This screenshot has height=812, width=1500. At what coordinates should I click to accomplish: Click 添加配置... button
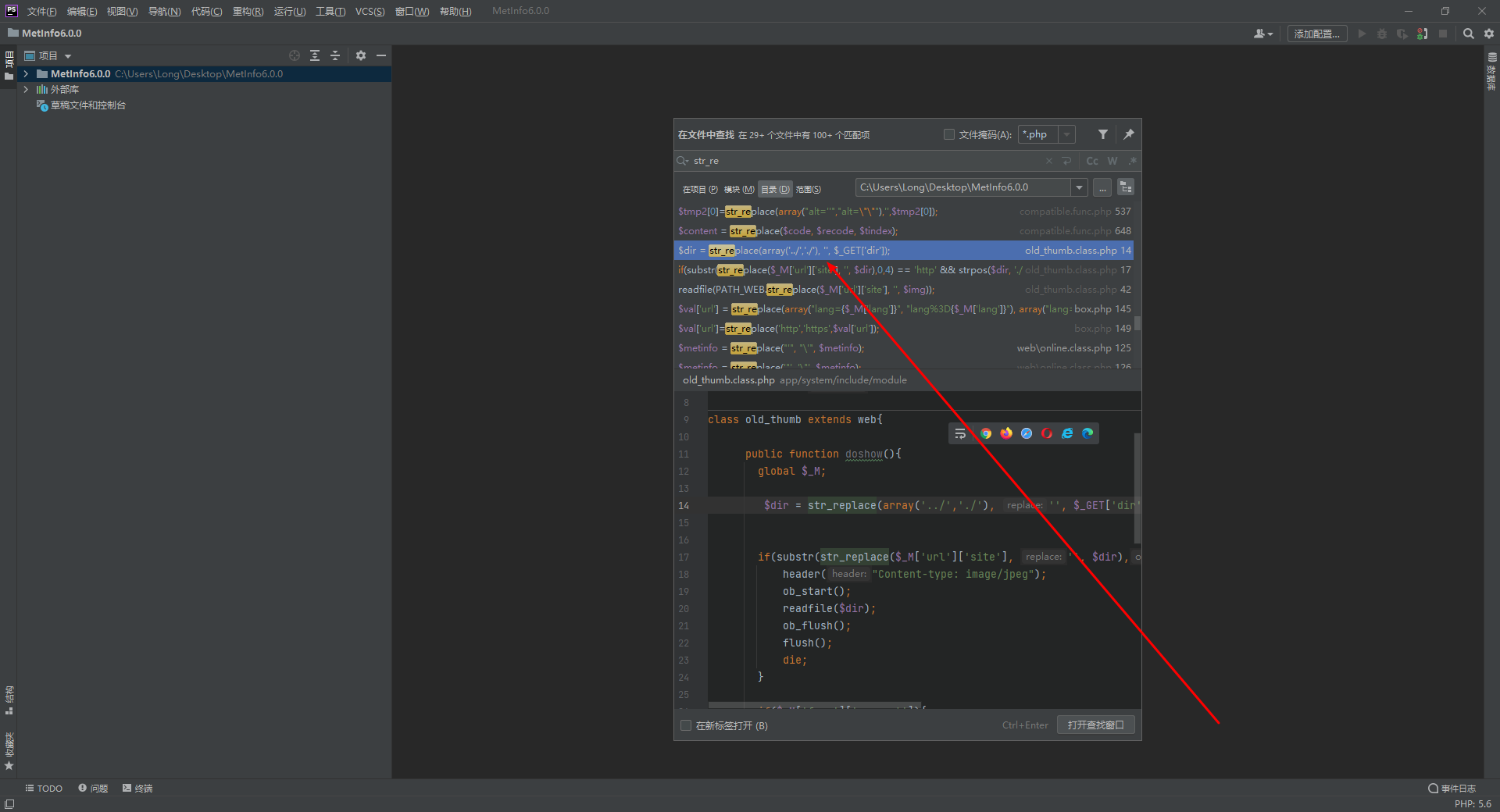point(1317,34)
